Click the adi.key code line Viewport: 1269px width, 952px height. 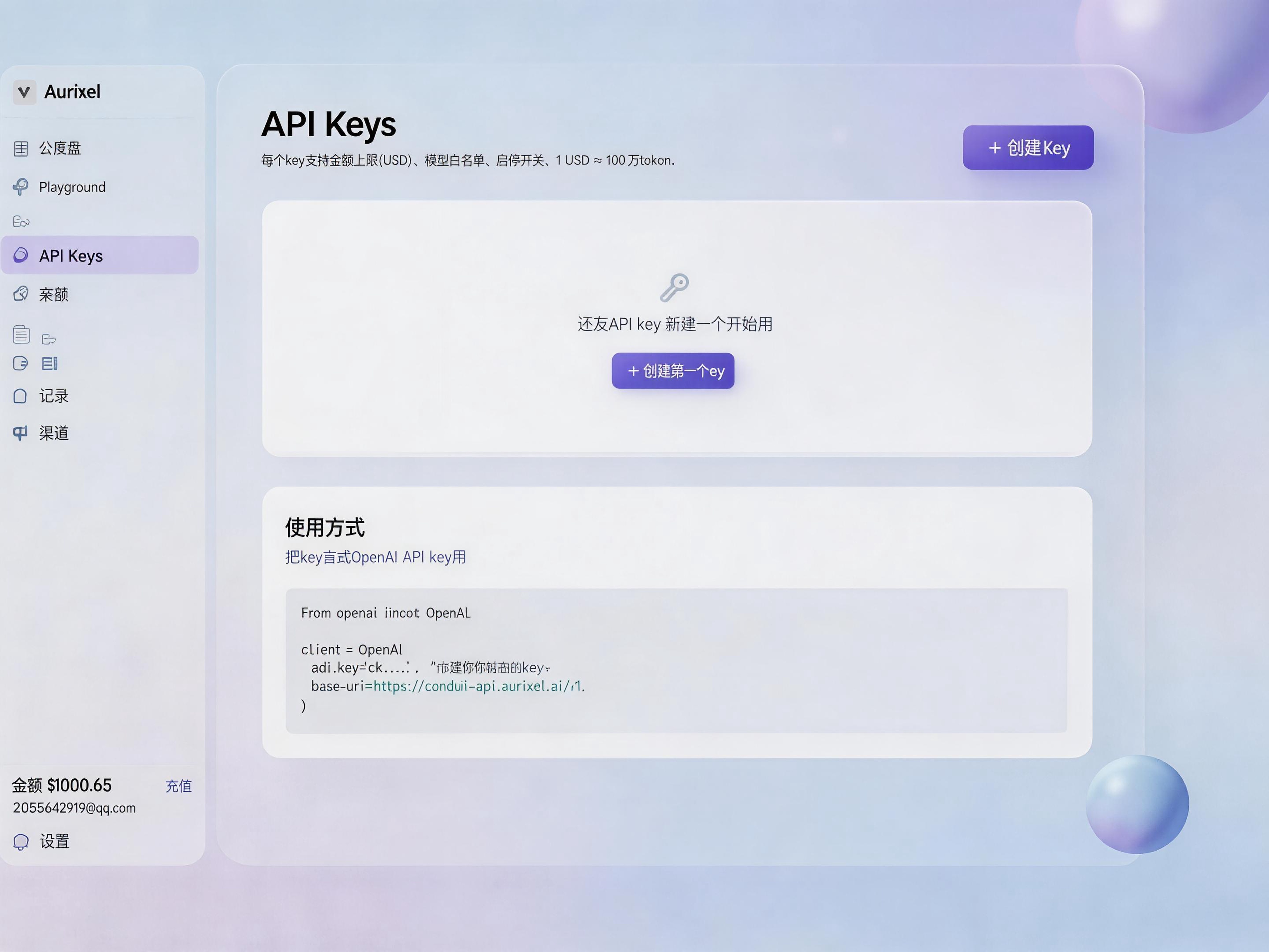(x=430, y=667)
